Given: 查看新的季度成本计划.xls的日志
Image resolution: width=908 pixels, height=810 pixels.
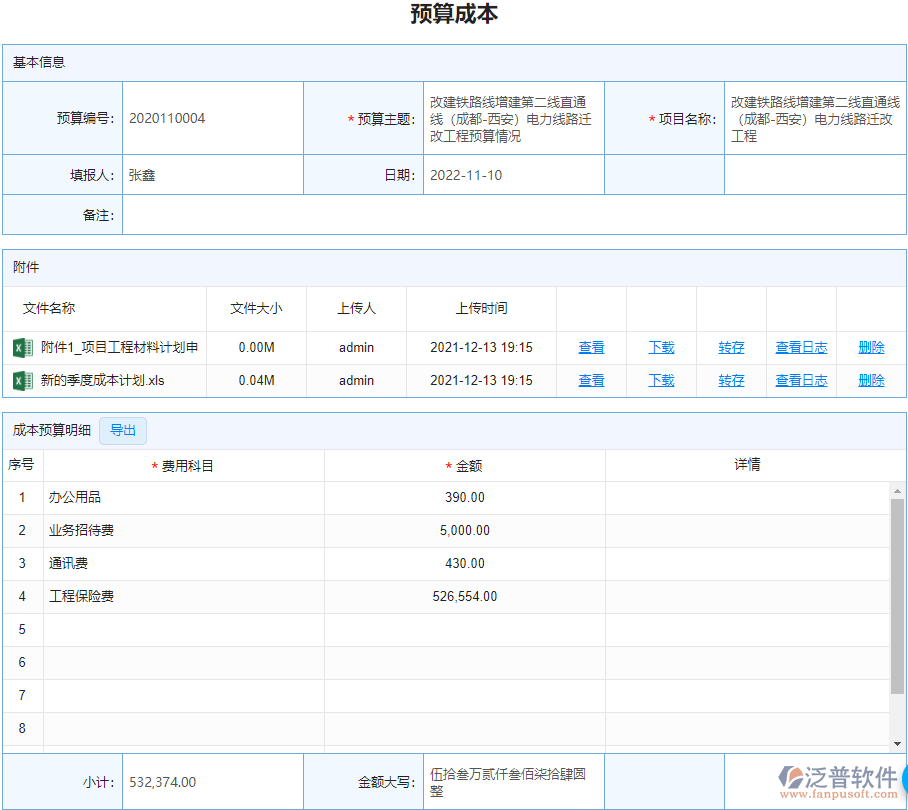Looking at the screenshot, I should click(801, 381).
